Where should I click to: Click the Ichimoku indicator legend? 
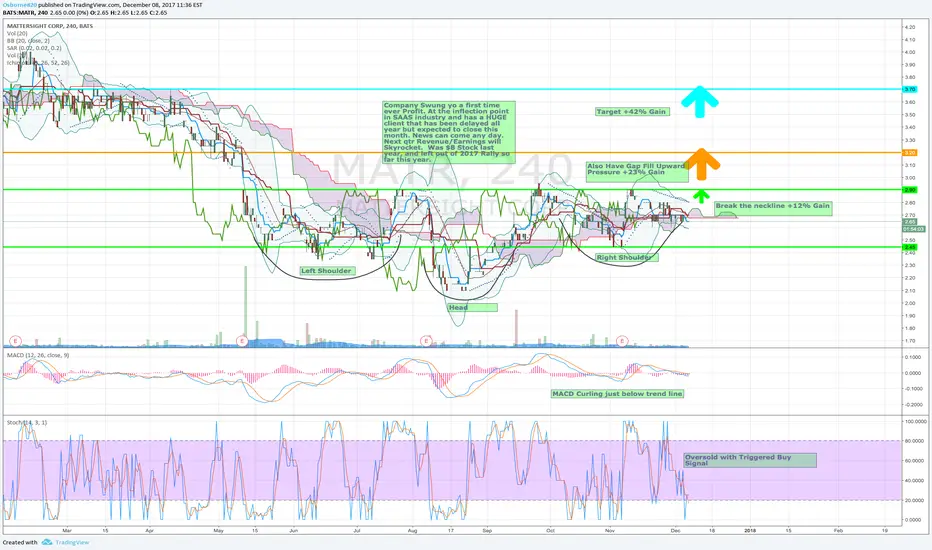pos(38,62)
